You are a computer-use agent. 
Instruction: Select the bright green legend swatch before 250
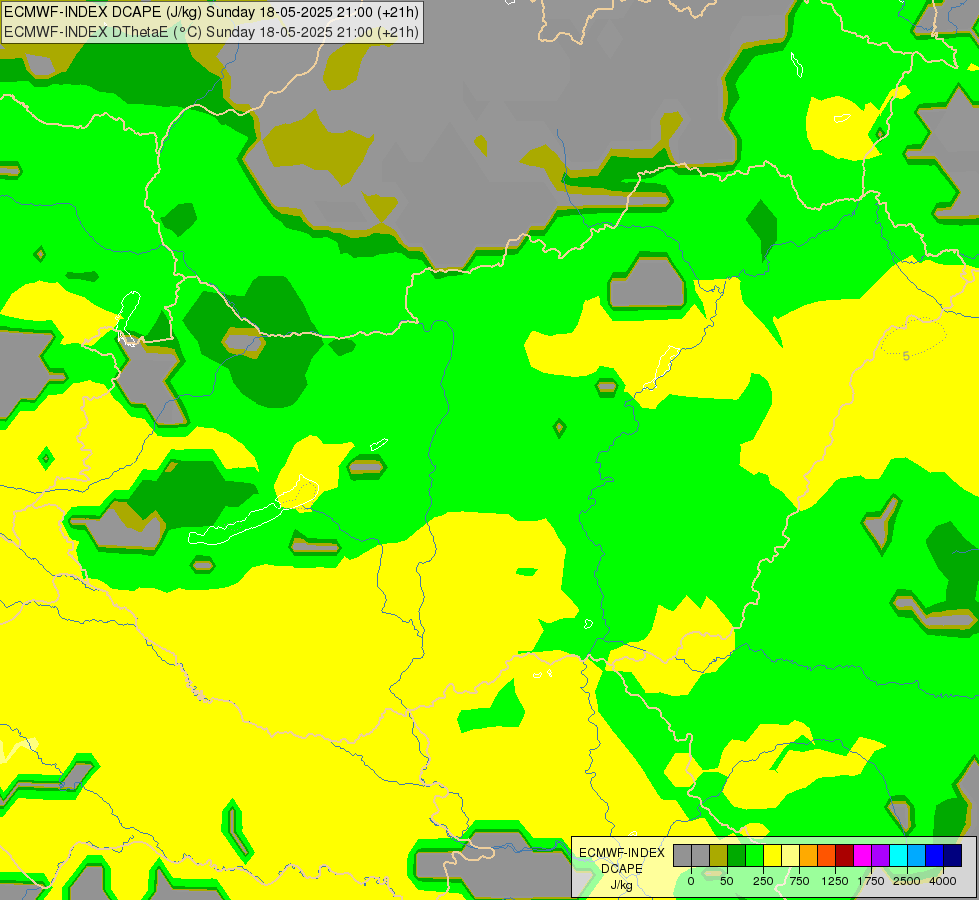click(755, 855)
